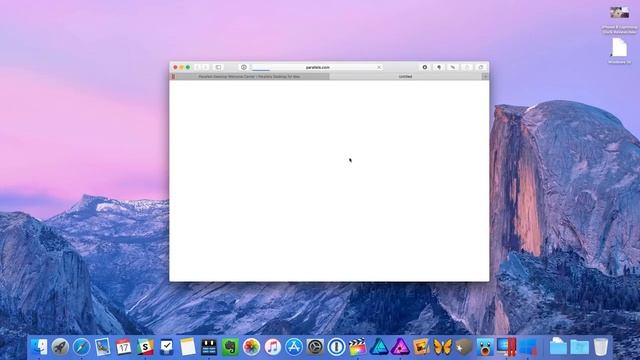The height and width of the screenshot is (360, 640).
Task: Stop loading page with X button
Action: (379, 67)
